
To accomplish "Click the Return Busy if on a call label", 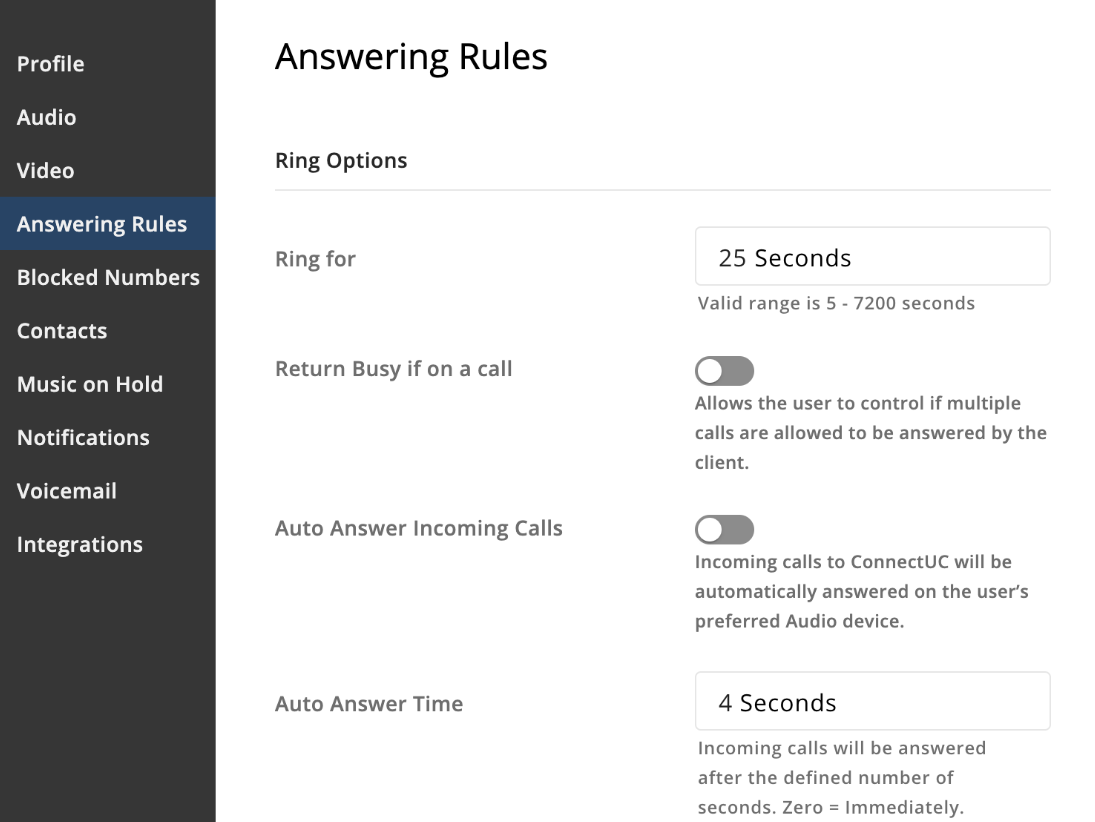I will (394, 369).
